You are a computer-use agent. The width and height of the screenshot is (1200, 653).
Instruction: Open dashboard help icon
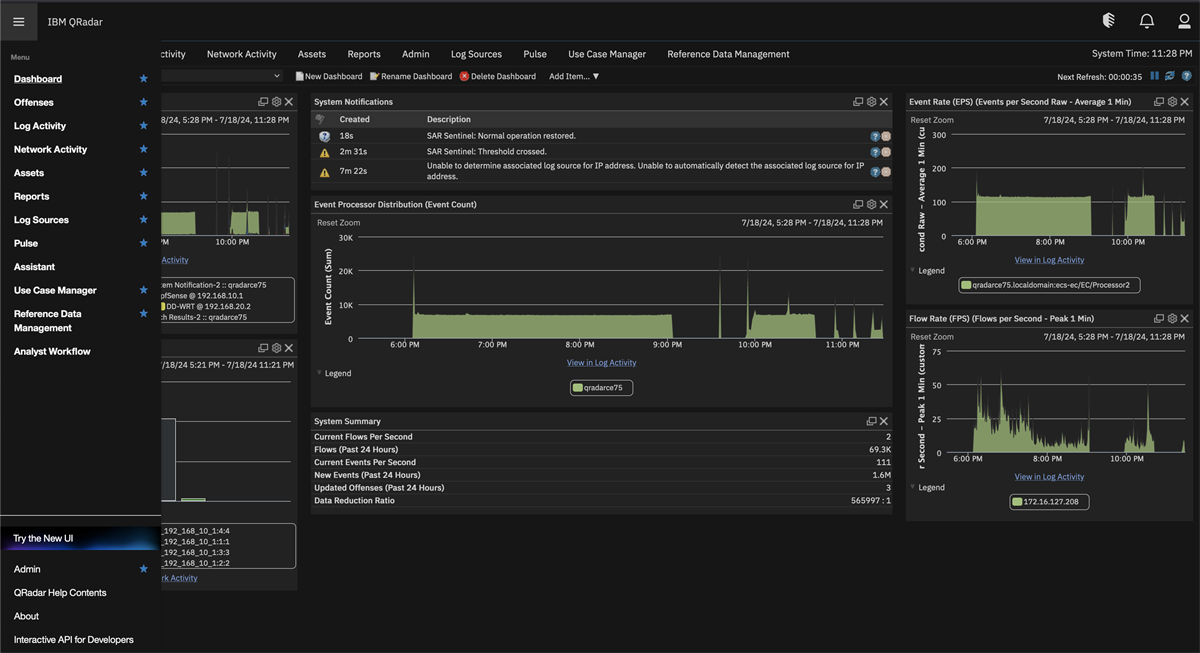click(1186, 76)
